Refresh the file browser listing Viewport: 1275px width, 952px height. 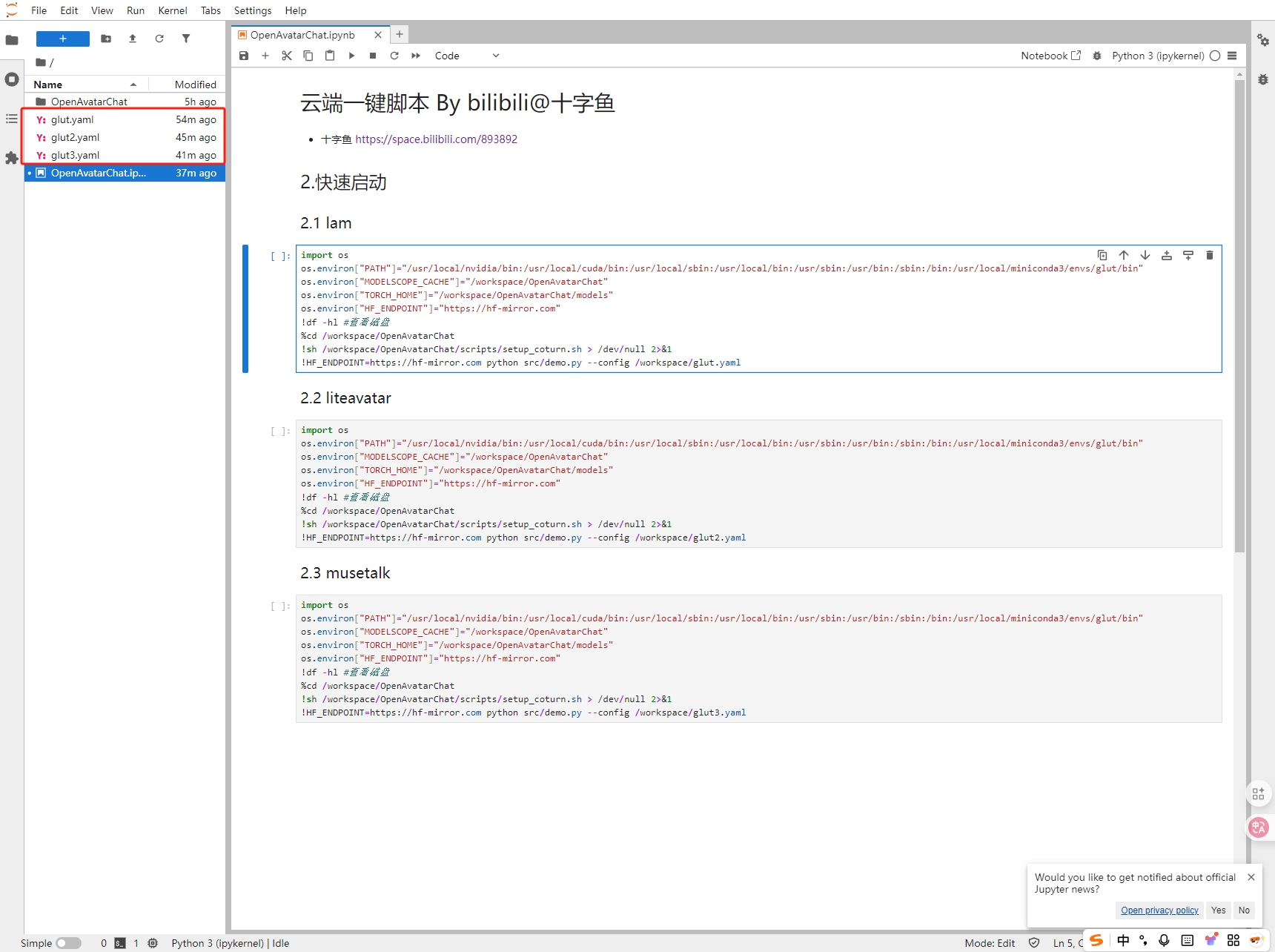click(159, 39)
